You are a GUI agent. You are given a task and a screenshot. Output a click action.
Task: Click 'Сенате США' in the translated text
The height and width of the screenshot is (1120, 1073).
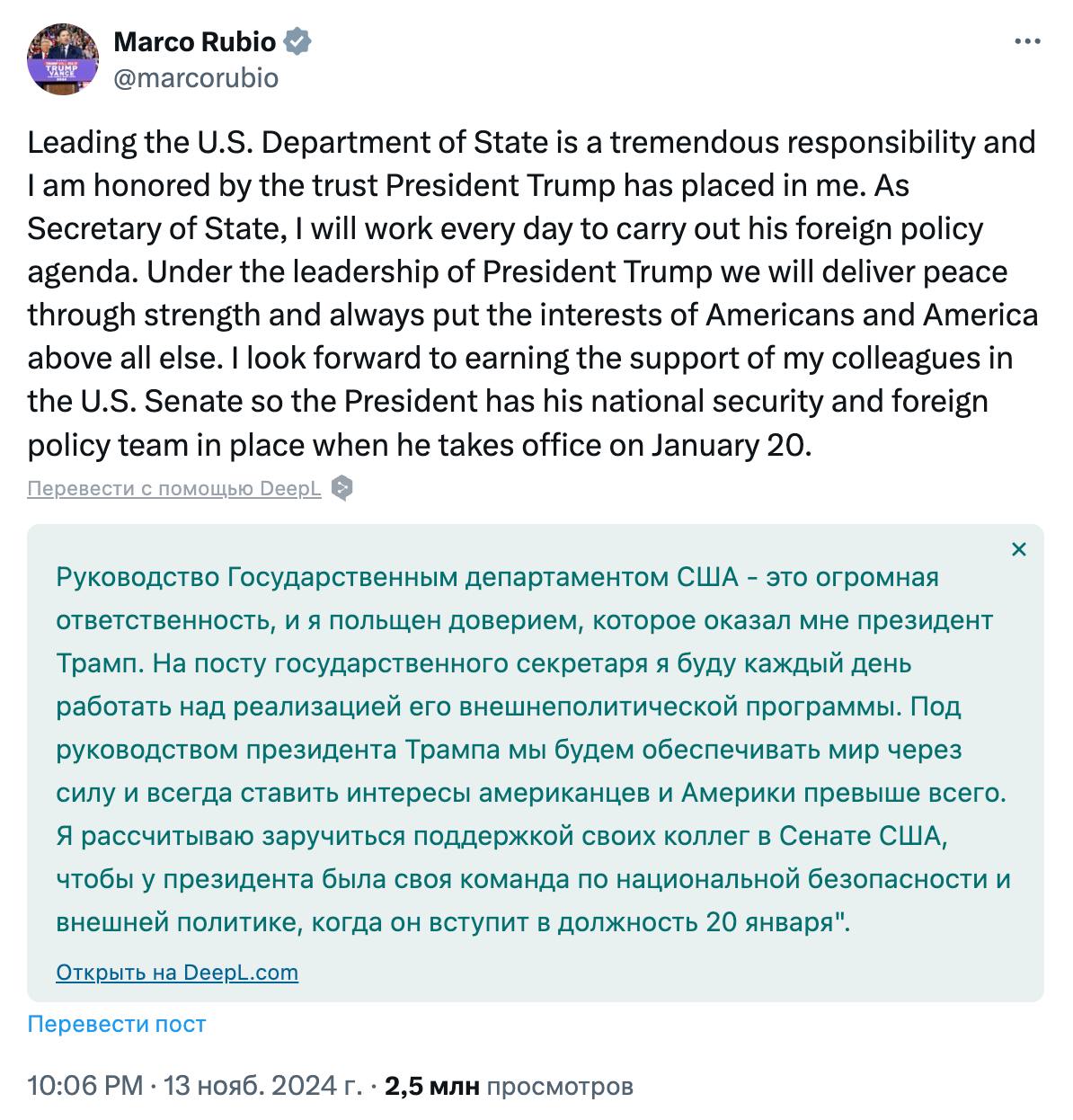coord(860,836)
